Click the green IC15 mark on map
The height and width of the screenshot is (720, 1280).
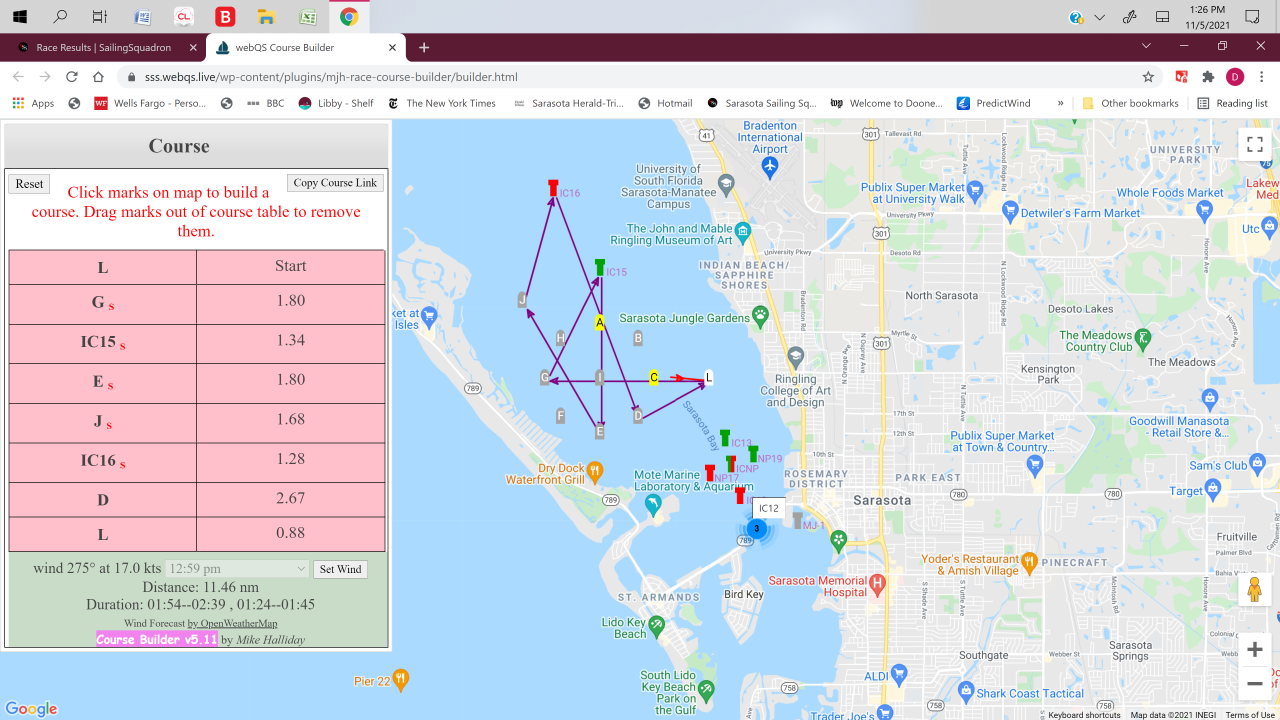click(600, 267)
